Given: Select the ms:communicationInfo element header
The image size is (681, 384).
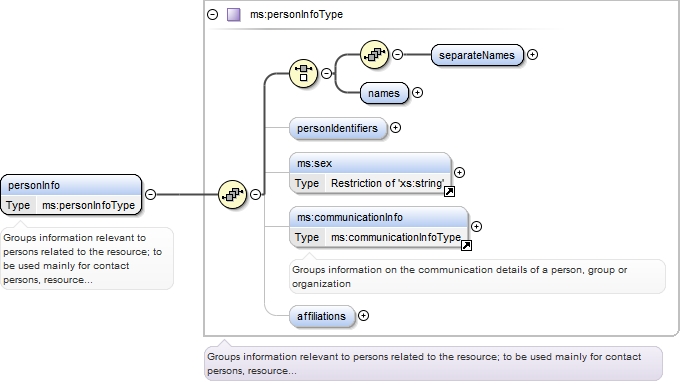Looking at the screenshot, I should (x=379, y=217).
